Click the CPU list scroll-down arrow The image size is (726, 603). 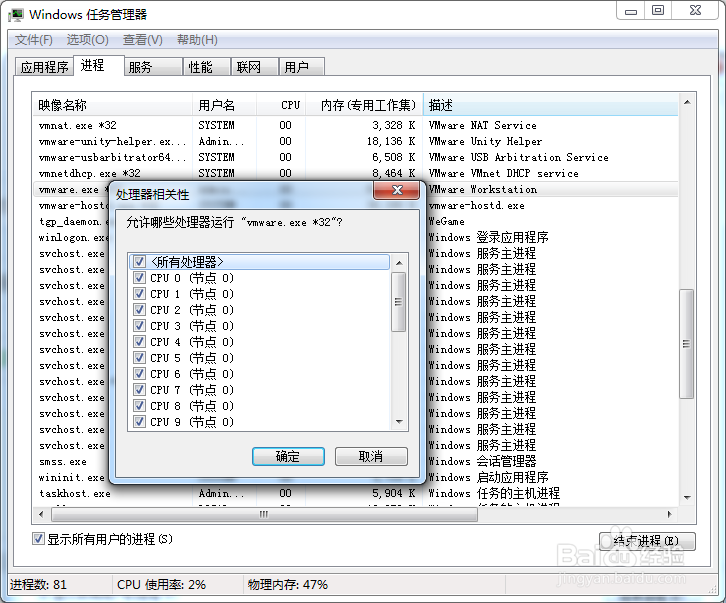399,422
